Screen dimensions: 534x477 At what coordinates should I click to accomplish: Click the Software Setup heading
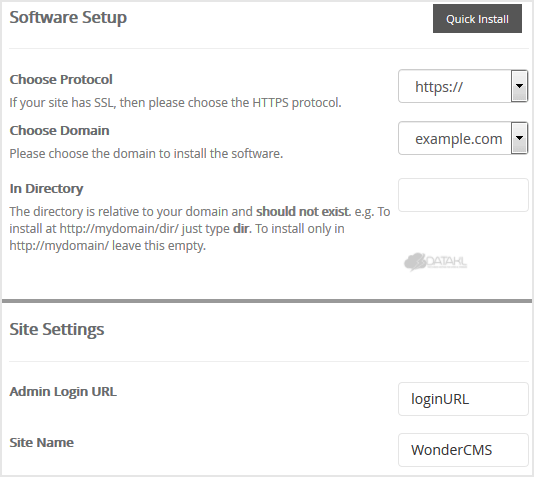point(68,17)
